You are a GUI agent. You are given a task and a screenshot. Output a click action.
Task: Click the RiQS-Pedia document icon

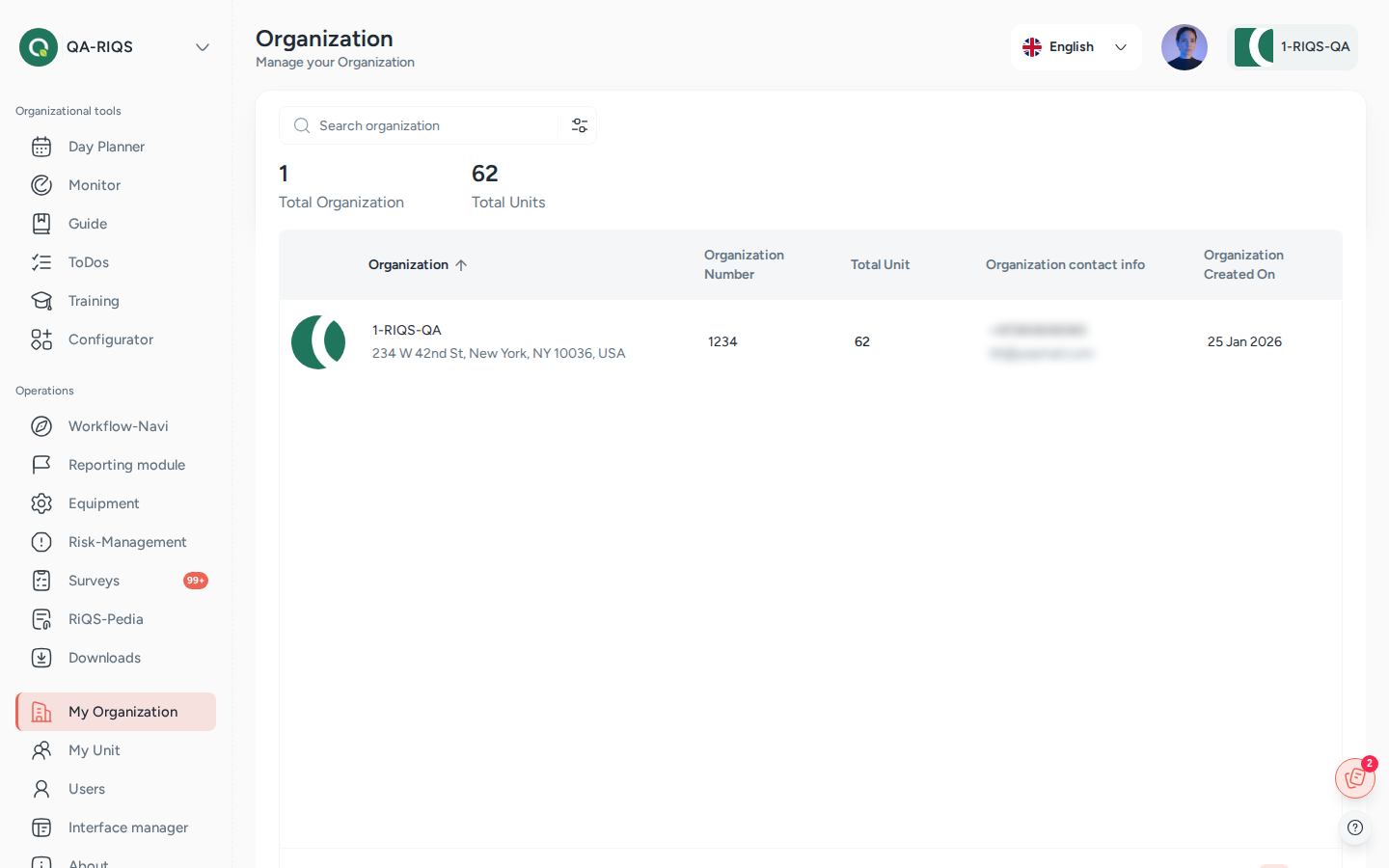(41, 619)
